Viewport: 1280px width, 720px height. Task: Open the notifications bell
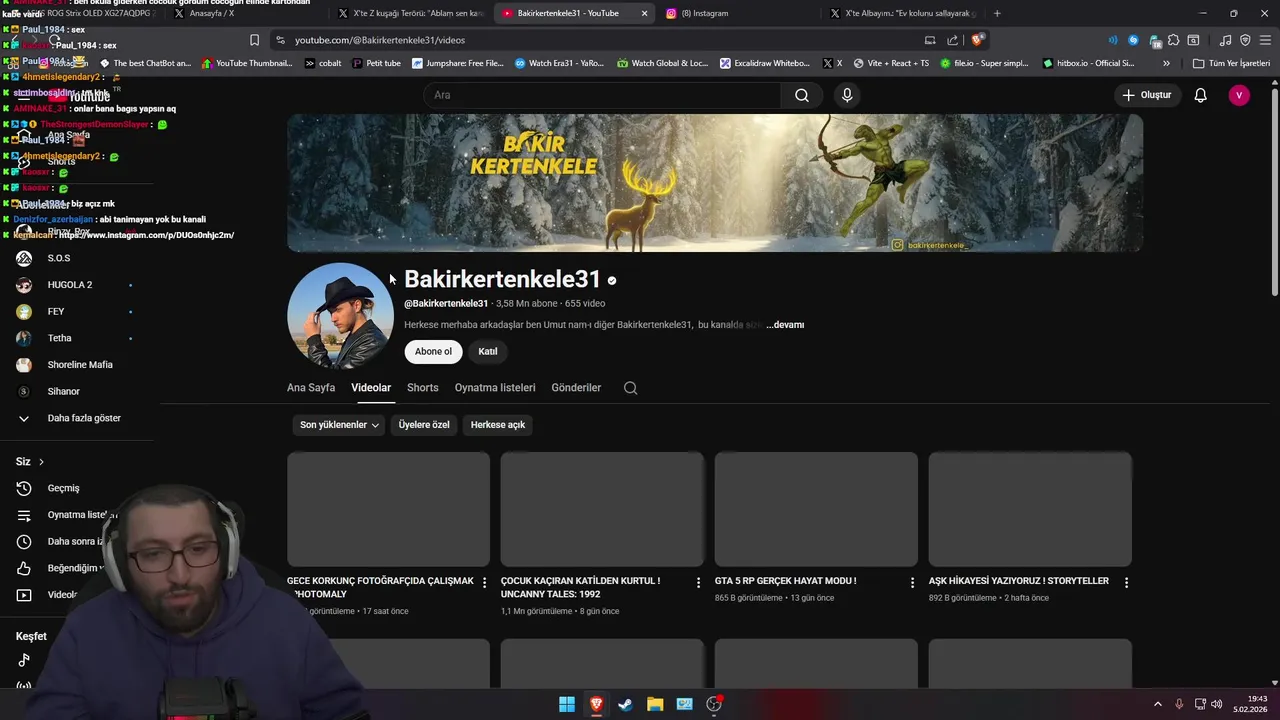point(1200,95)
